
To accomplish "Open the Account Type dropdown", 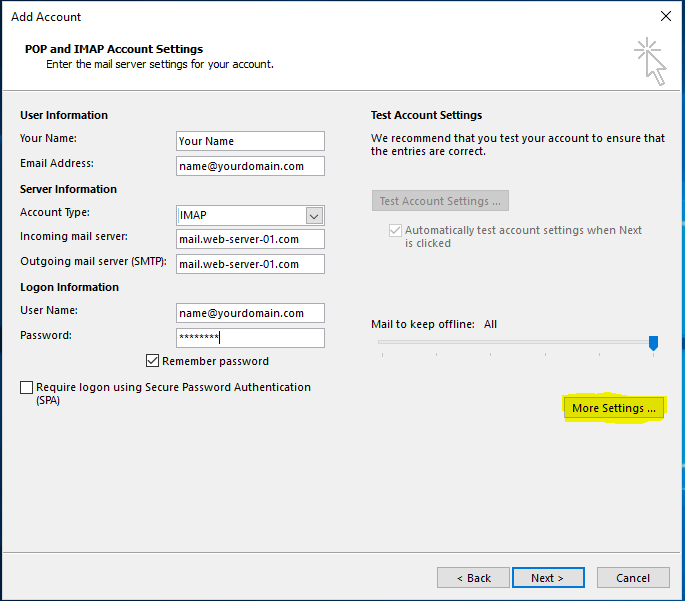I will point(314,216).
